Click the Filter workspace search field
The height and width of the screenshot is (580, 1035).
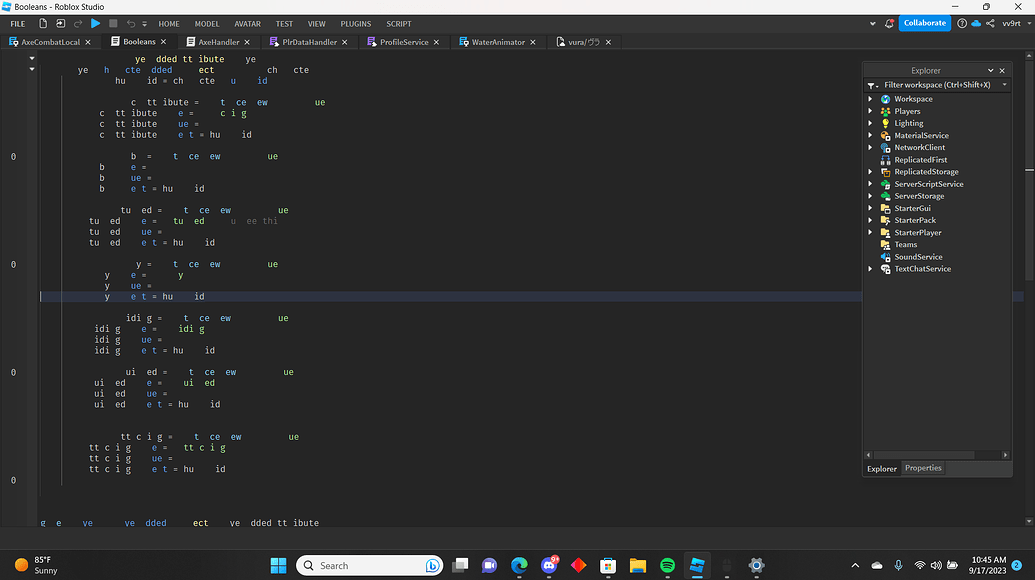pos(935,84)
